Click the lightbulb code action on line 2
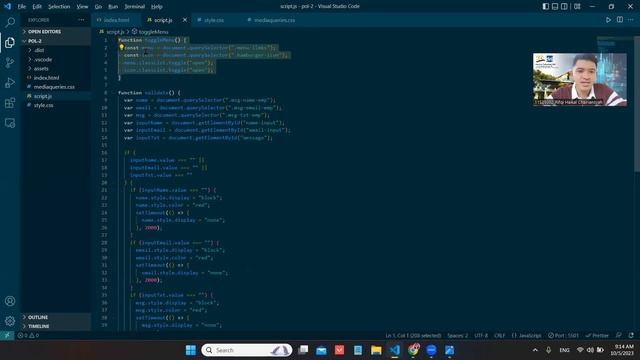Screen dimensions: 640x360 coord(121,47)
